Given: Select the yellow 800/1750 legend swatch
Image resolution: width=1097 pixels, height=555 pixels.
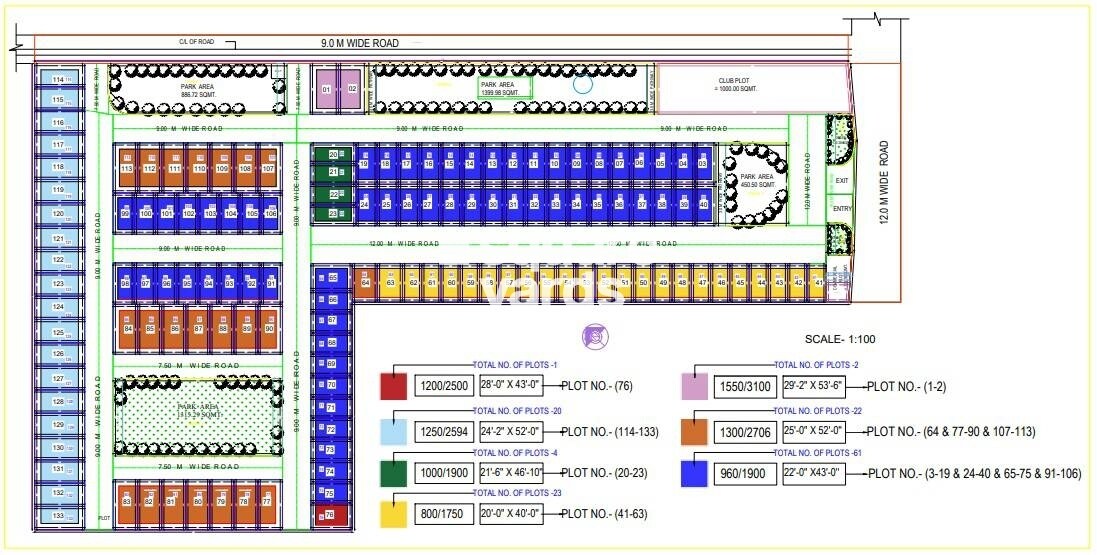Looking at the screenshot, I should (394, 515).
